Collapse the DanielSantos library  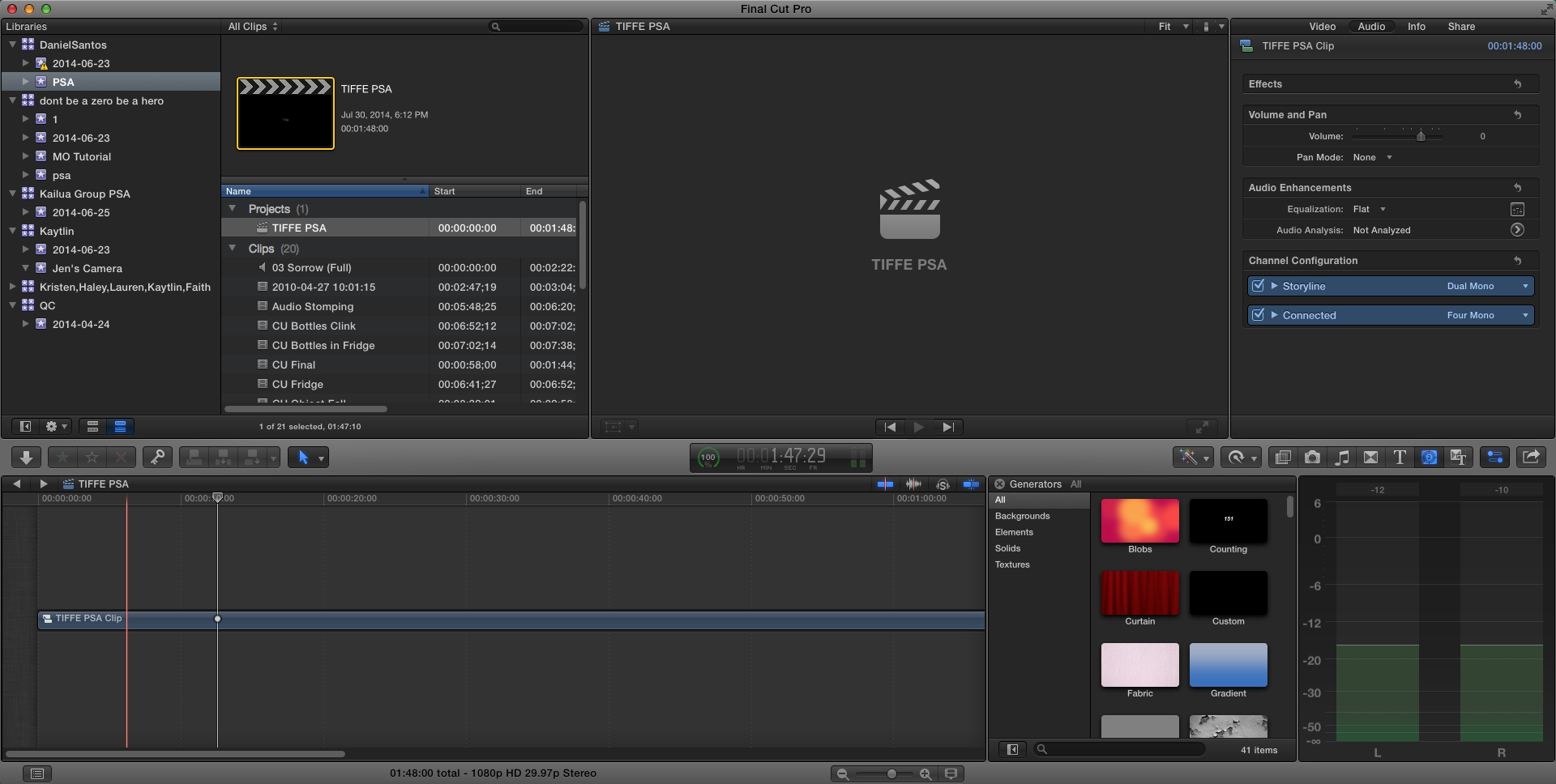click(x=11, y=45)
